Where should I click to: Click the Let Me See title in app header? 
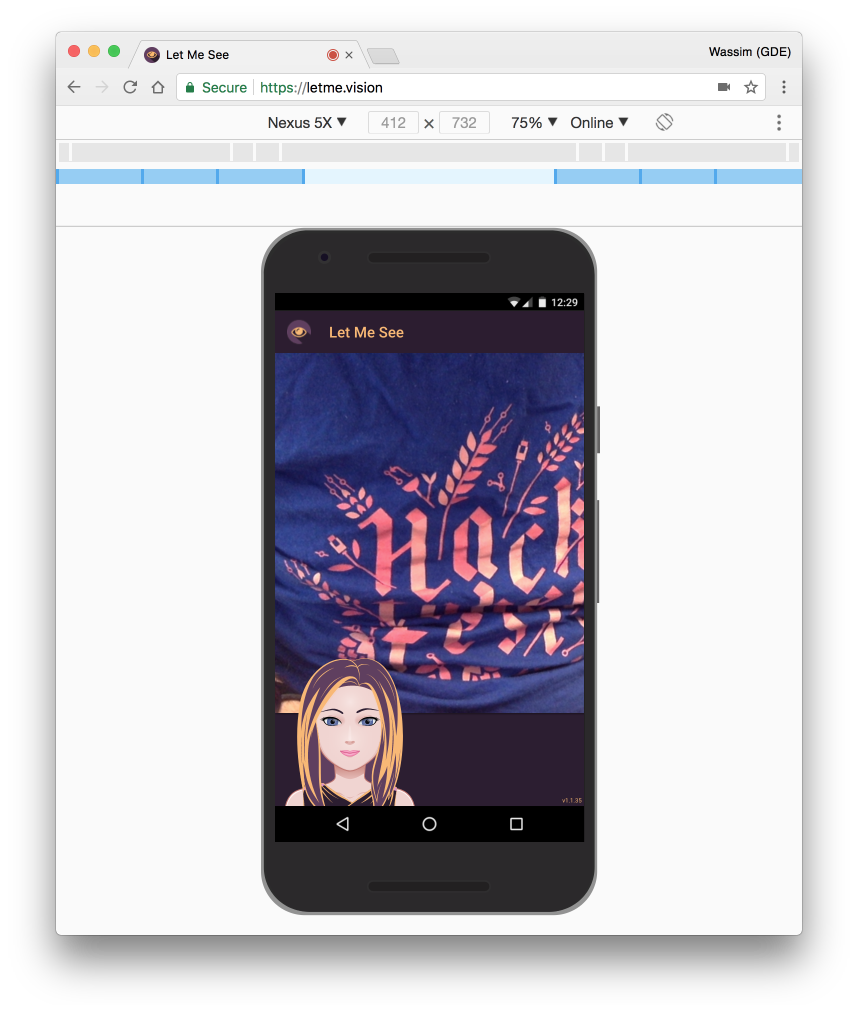(366, 332)
